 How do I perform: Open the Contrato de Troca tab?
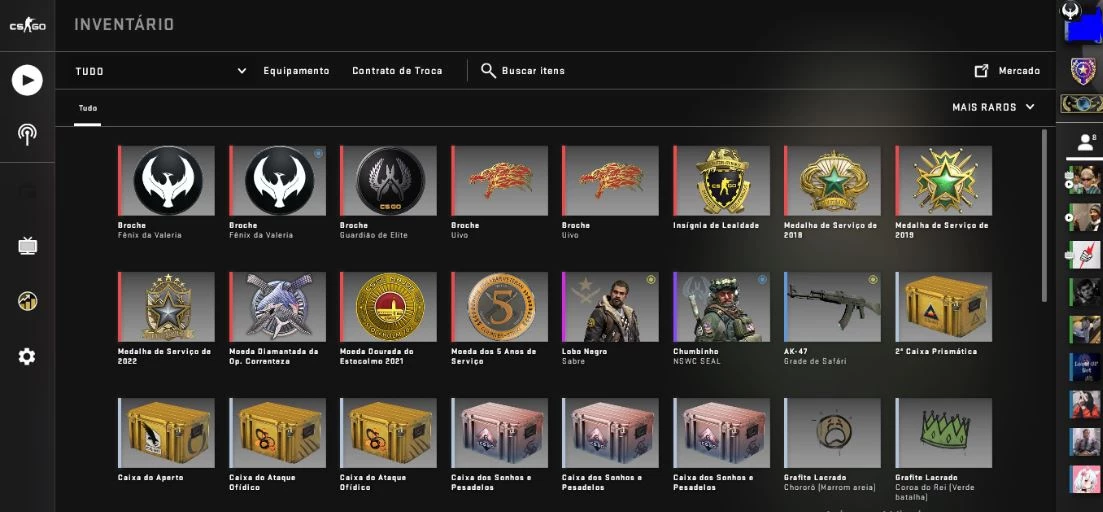(397, 71)
